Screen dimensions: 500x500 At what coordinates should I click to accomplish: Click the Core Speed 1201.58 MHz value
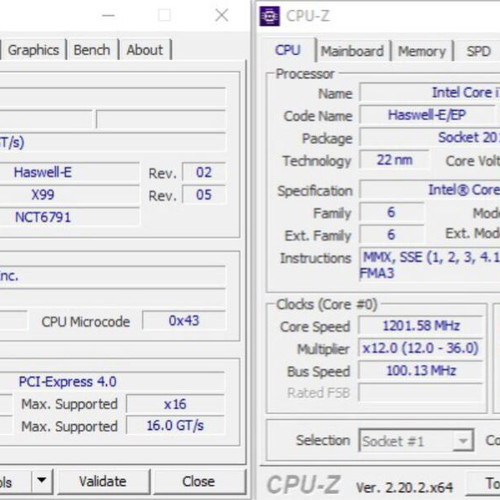pyautogui.click(x=421, y=326)
